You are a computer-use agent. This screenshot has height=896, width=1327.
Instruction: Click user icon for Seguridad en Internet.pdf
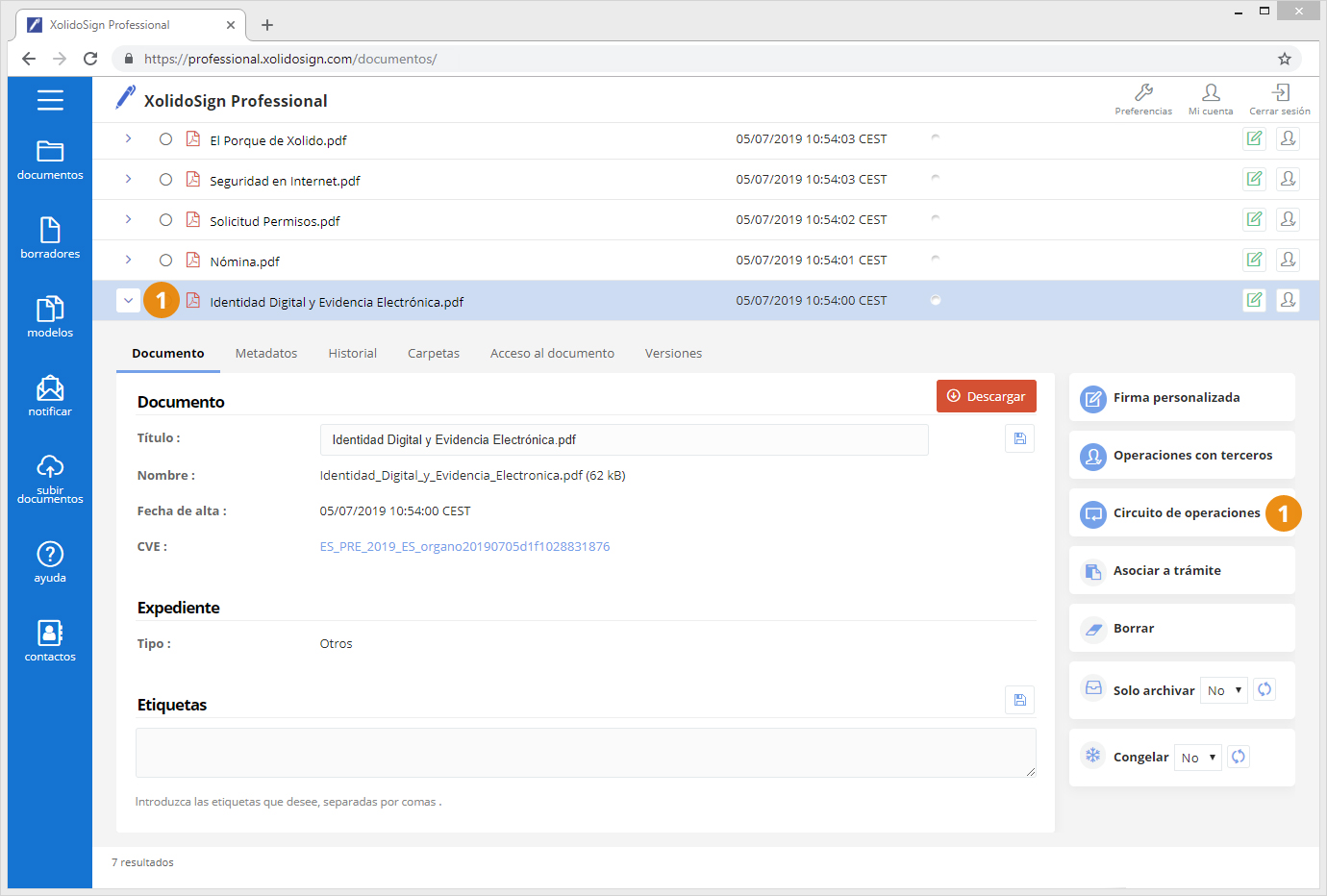1289,179
